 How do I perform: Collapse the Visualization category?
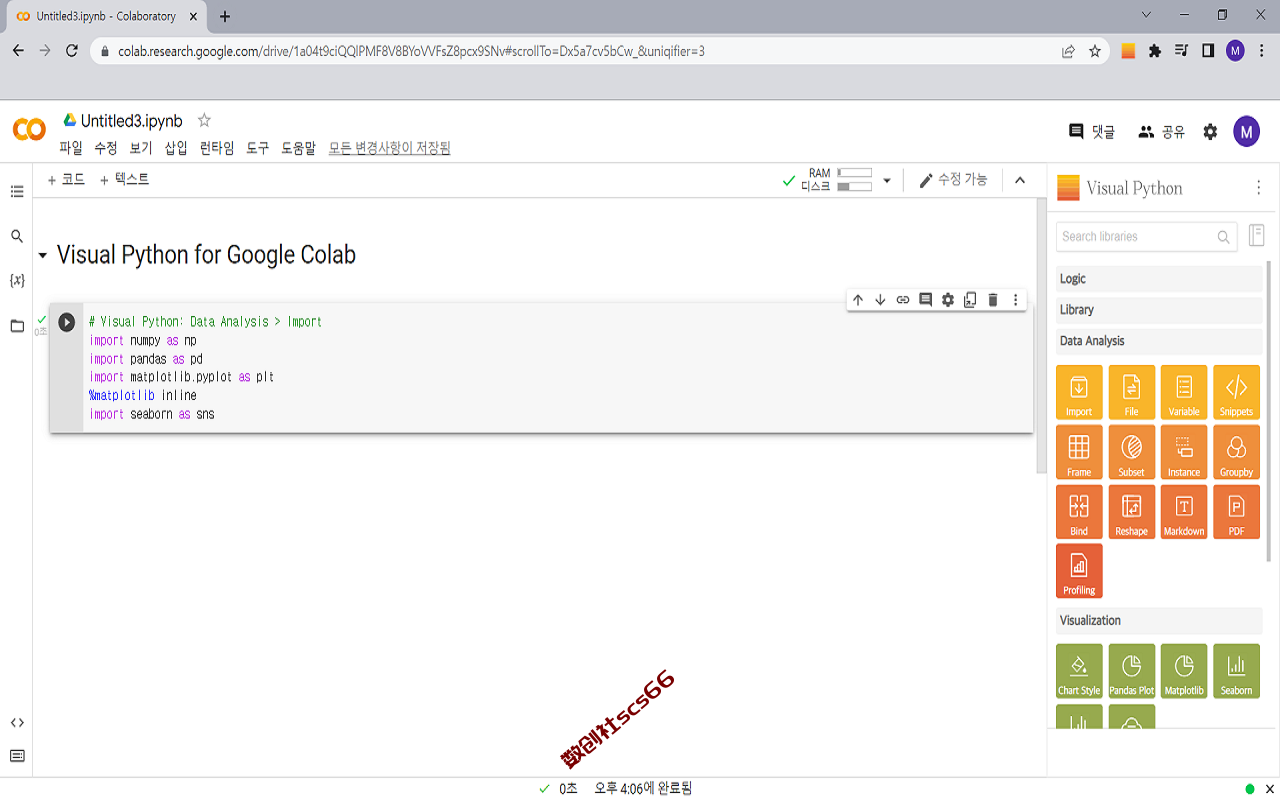point(1159,621)
